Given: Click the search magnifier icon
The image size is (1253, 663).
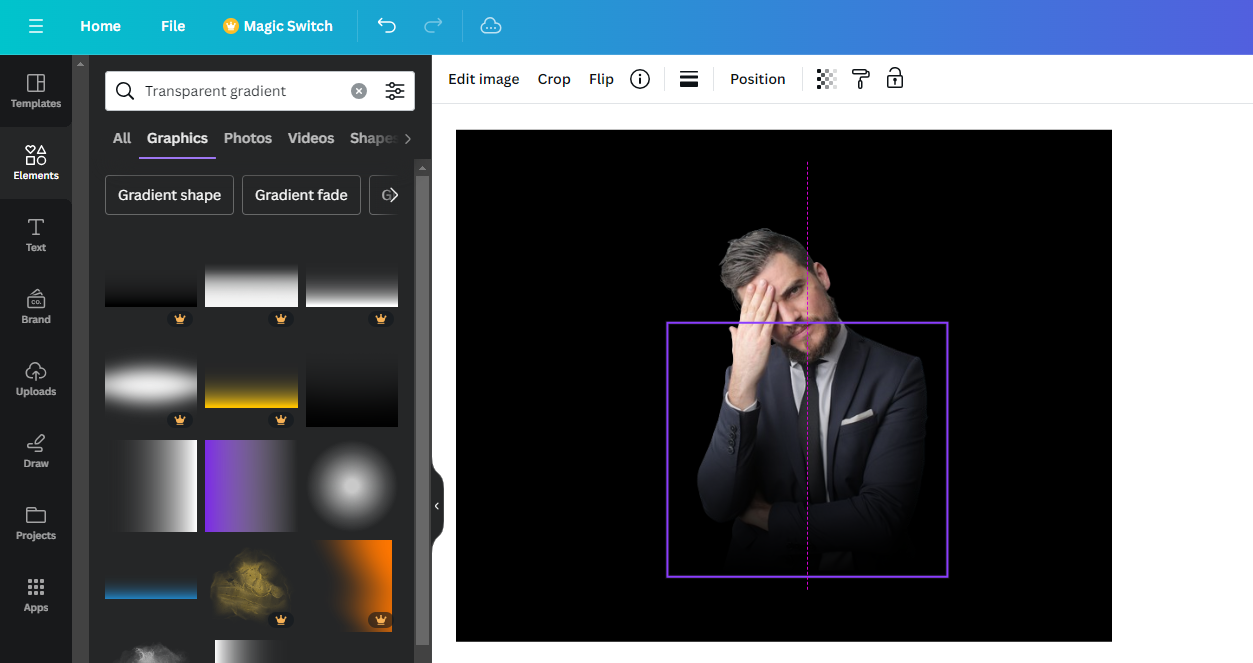Looking at the screenshot, I should (x=125, y=91).
